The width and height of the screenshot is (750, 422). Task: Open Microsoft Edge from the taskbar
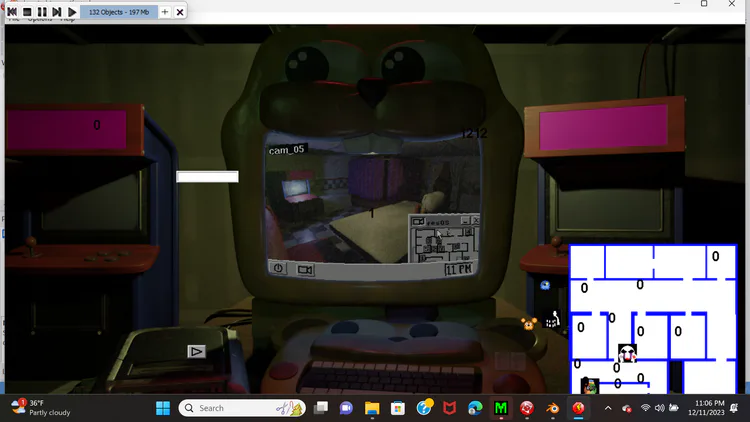[x=475, y=408]
